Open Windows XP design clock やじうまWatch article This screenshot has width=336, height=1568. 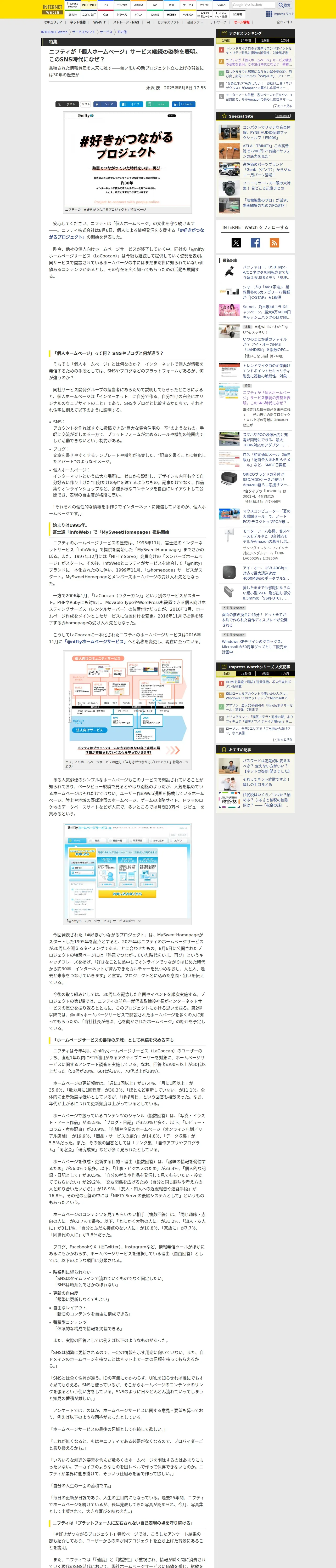point(254,647)
